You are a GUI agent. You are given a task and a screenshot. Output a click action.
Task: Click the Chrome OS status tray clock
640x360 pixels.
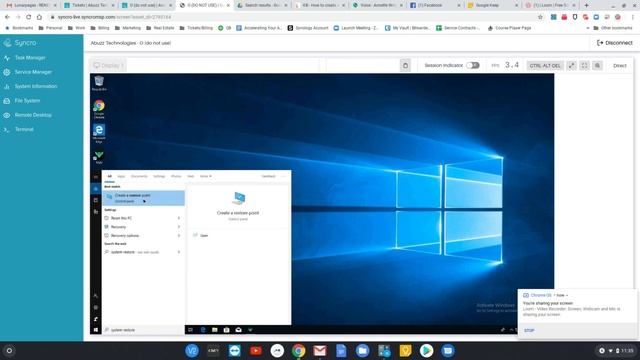(627, 351)
